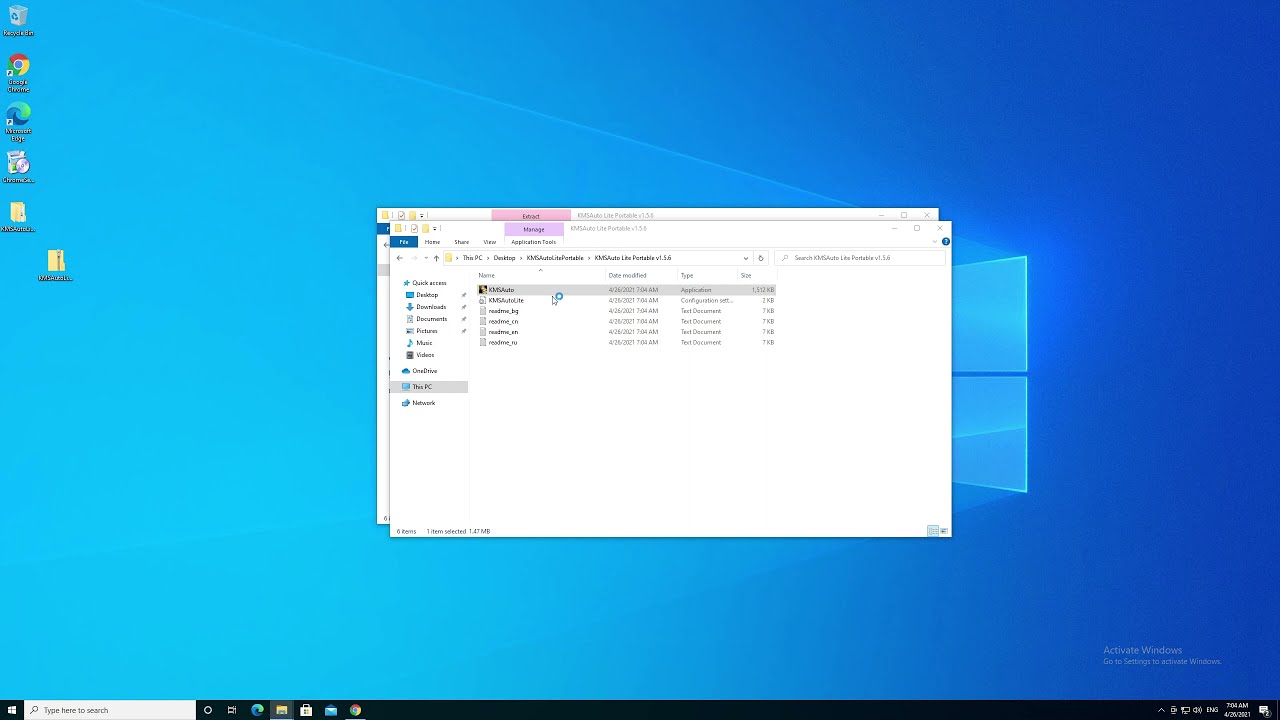This screenshot has height=720, width=1280.
Task: Select the readme_en text document
Action: (626, 332)
